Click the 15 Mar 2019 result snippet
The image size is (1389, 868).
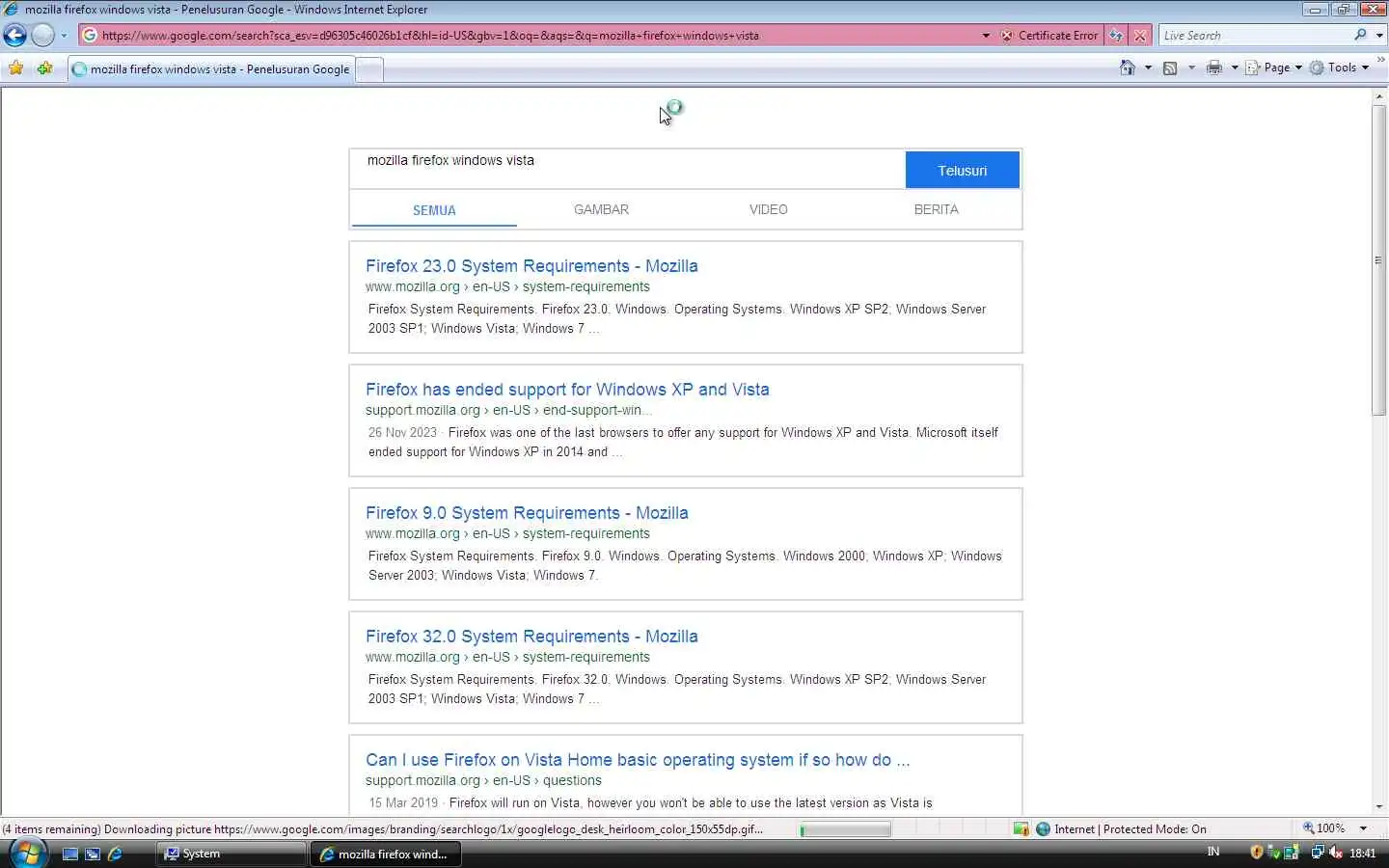coord(650,802)
